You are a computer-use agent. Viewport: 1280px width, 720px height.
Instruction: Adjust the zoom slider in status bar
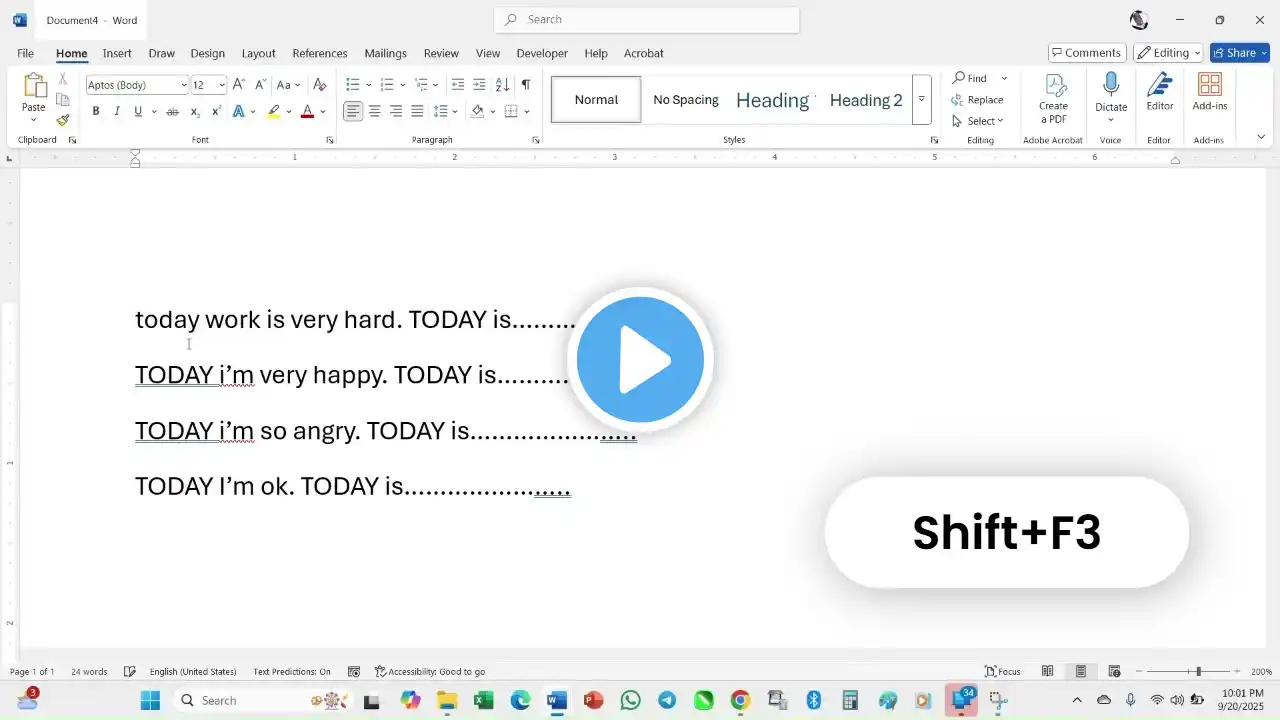pyautogui.click(x=1198, y=672)
